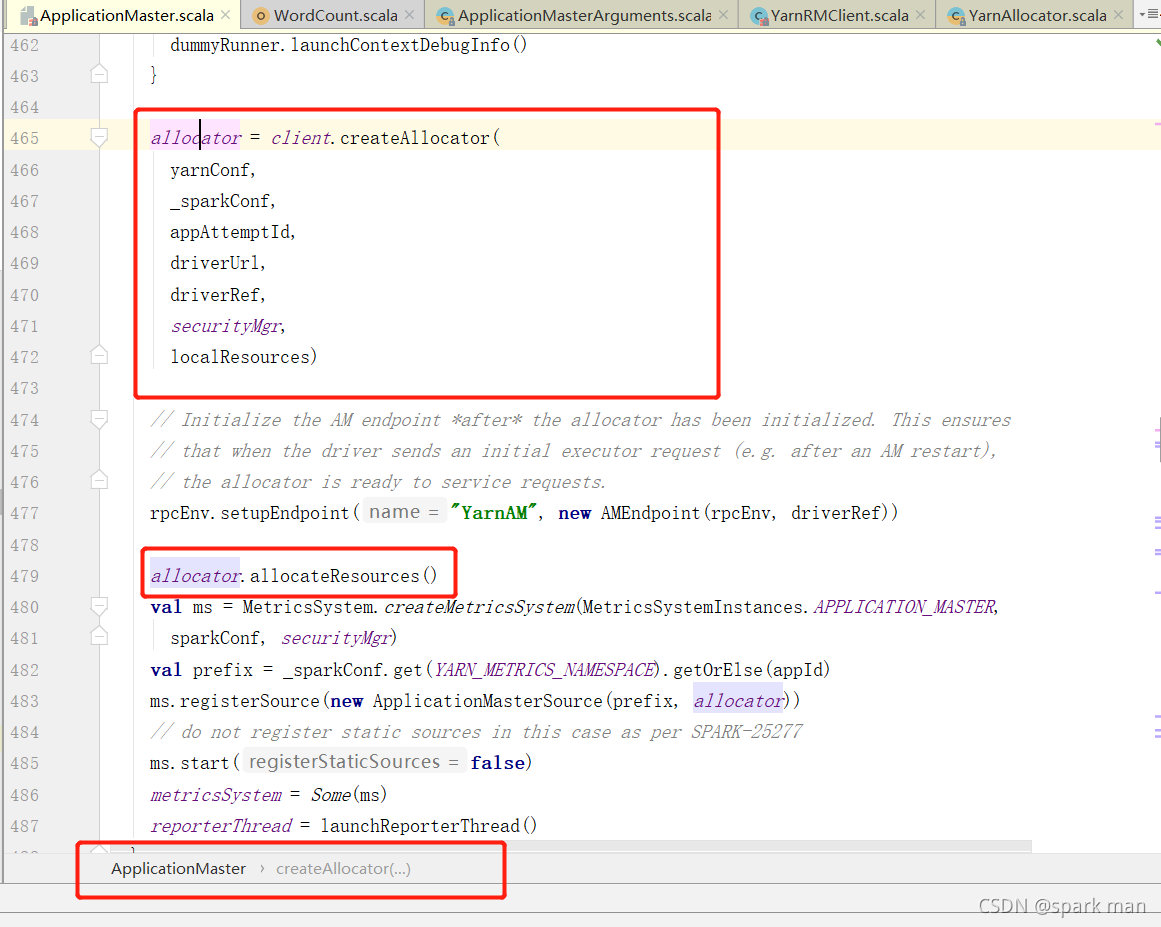Click the driverRef argument on line 470

coord(215,295)
